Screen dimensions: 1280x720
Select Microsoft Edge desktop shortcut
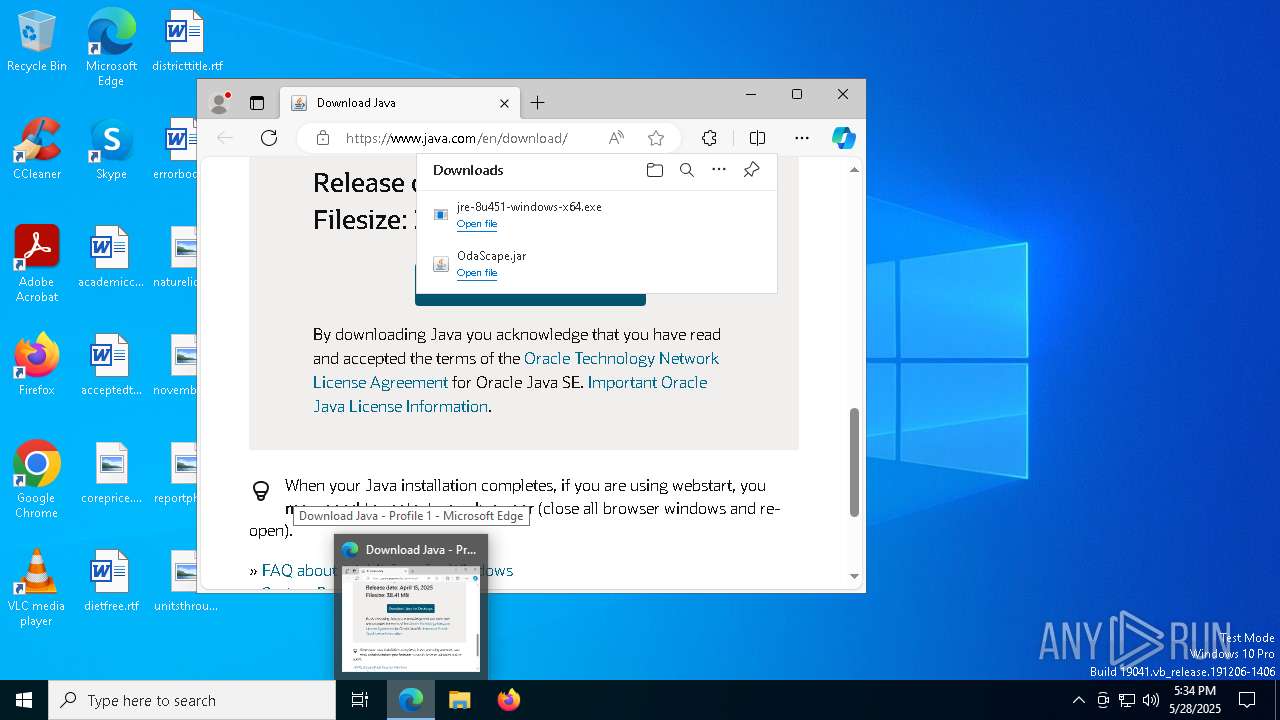[111, 47]
